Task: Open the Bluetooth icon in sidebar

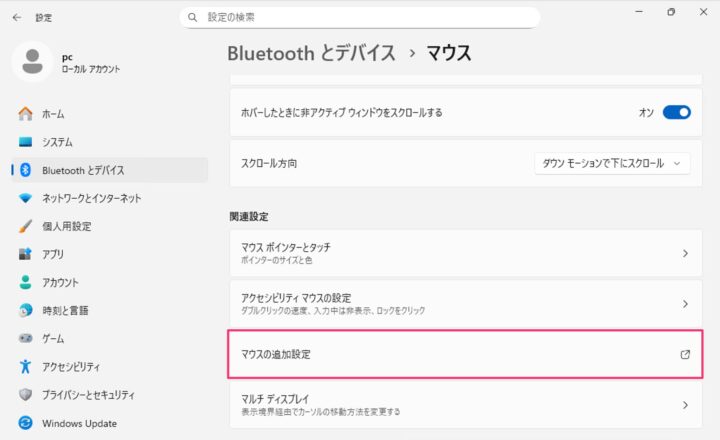Action: (x=25, y=170)
